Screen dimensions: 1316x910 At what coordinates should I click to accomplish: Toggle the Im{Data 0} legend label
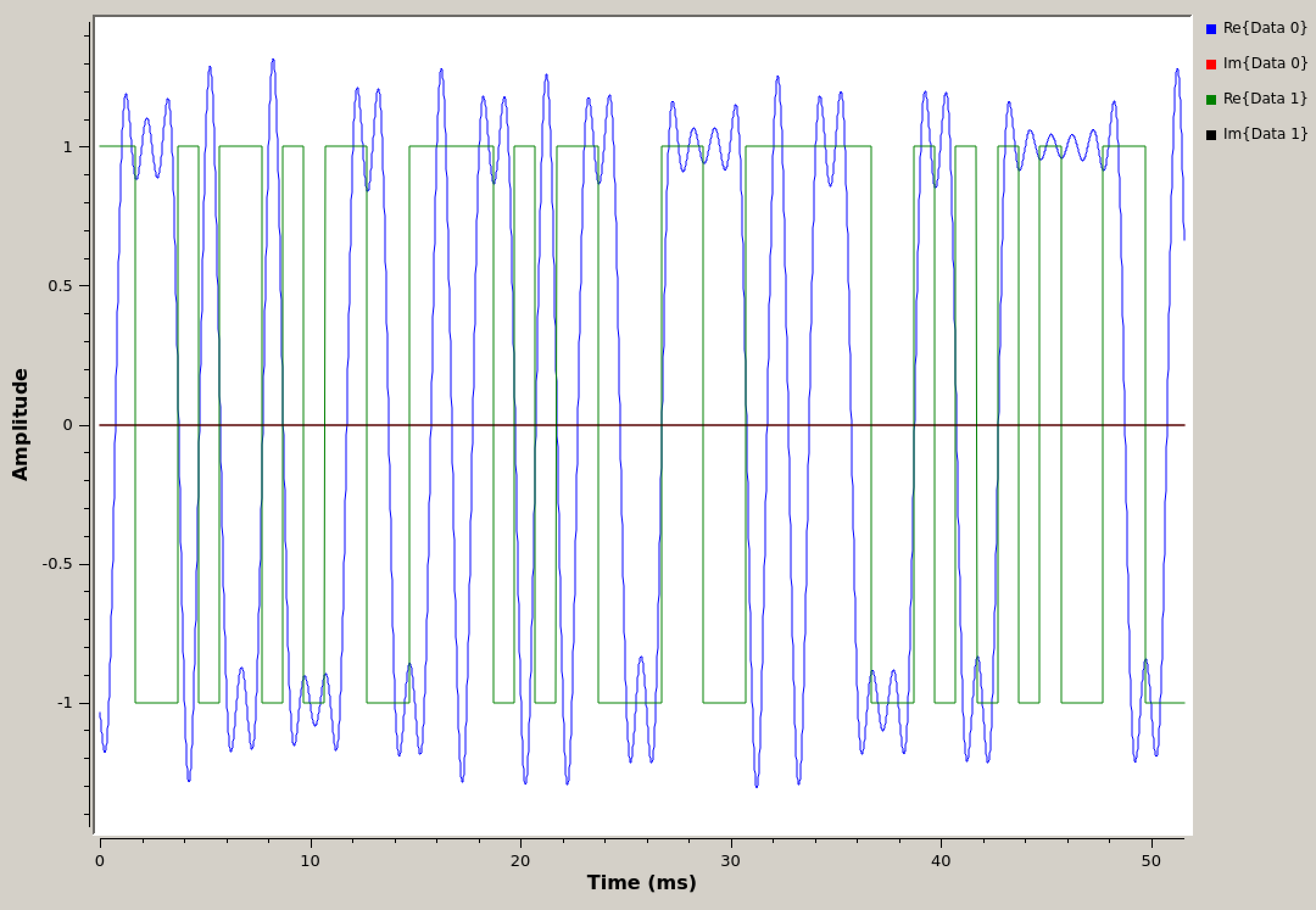pyautogui.click(x=1265, y=63)
